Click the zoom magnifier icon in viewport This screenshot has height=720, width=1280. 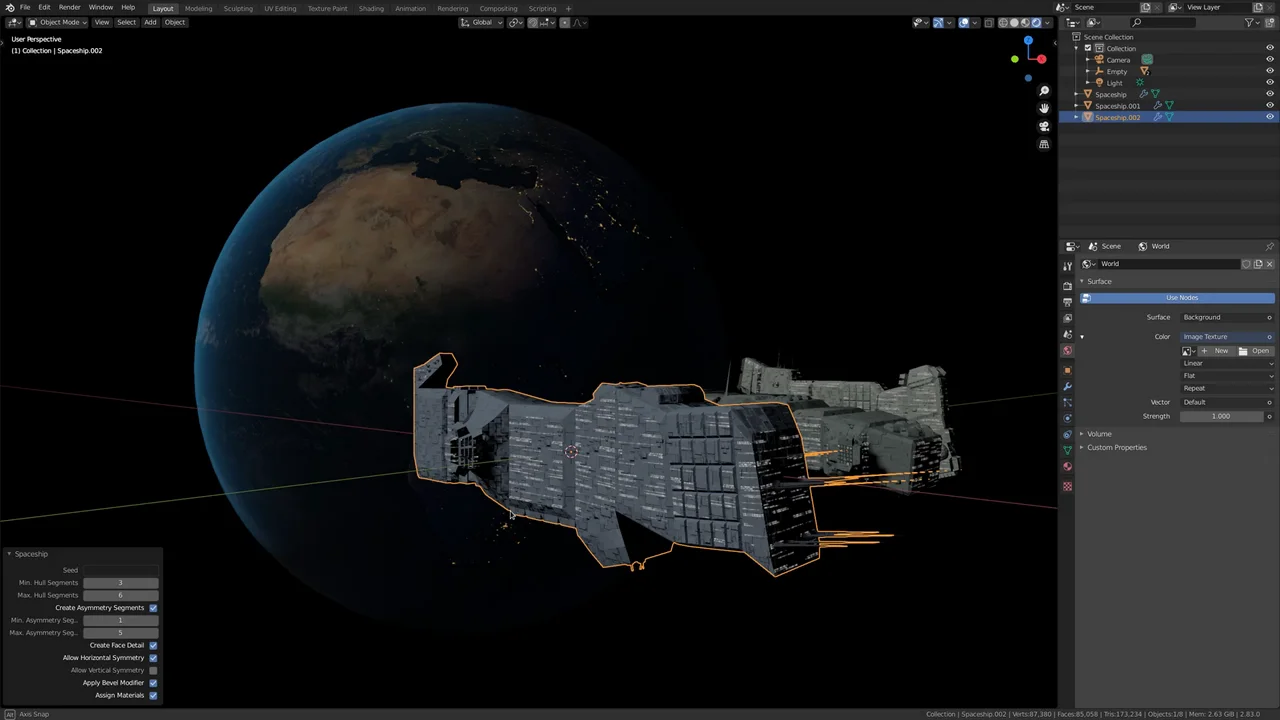point(1044,91)
